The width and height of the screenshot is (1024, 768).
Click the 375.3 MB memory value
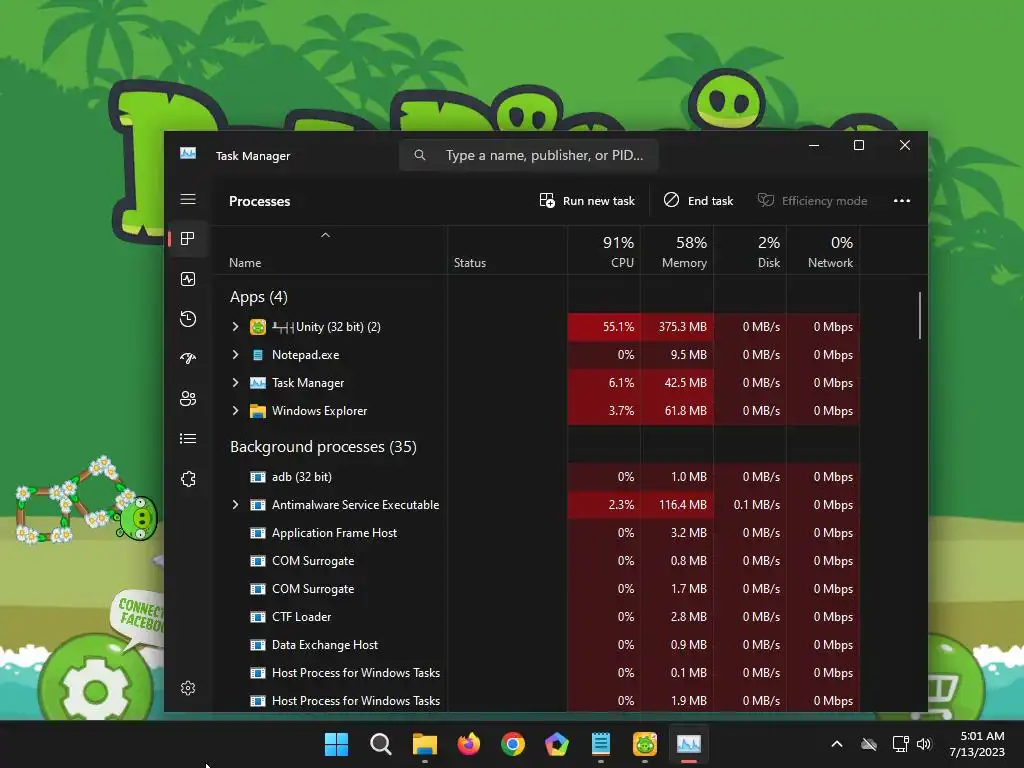[682, 327]
